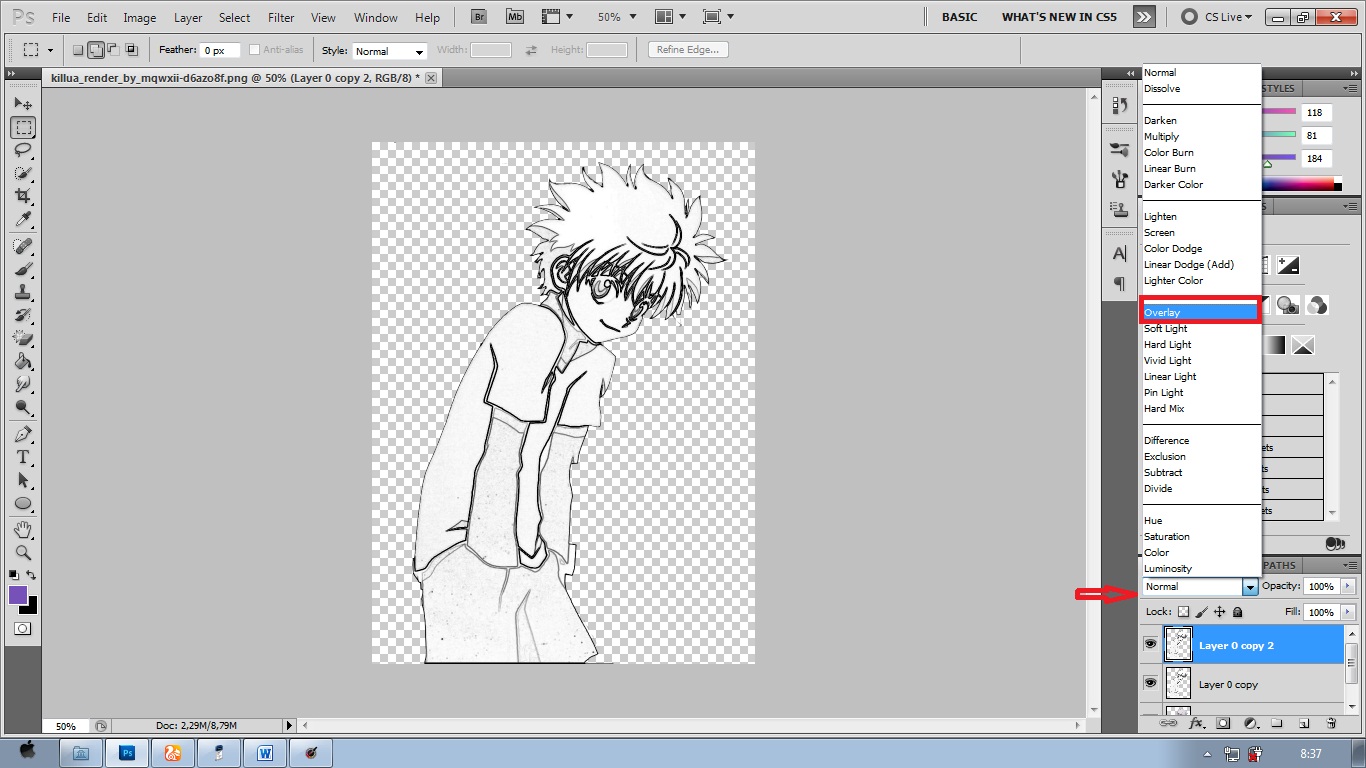Click the purple foreground color swatch
The height and width of the screenshot is (768, 1366).
[x=18, y=595]
